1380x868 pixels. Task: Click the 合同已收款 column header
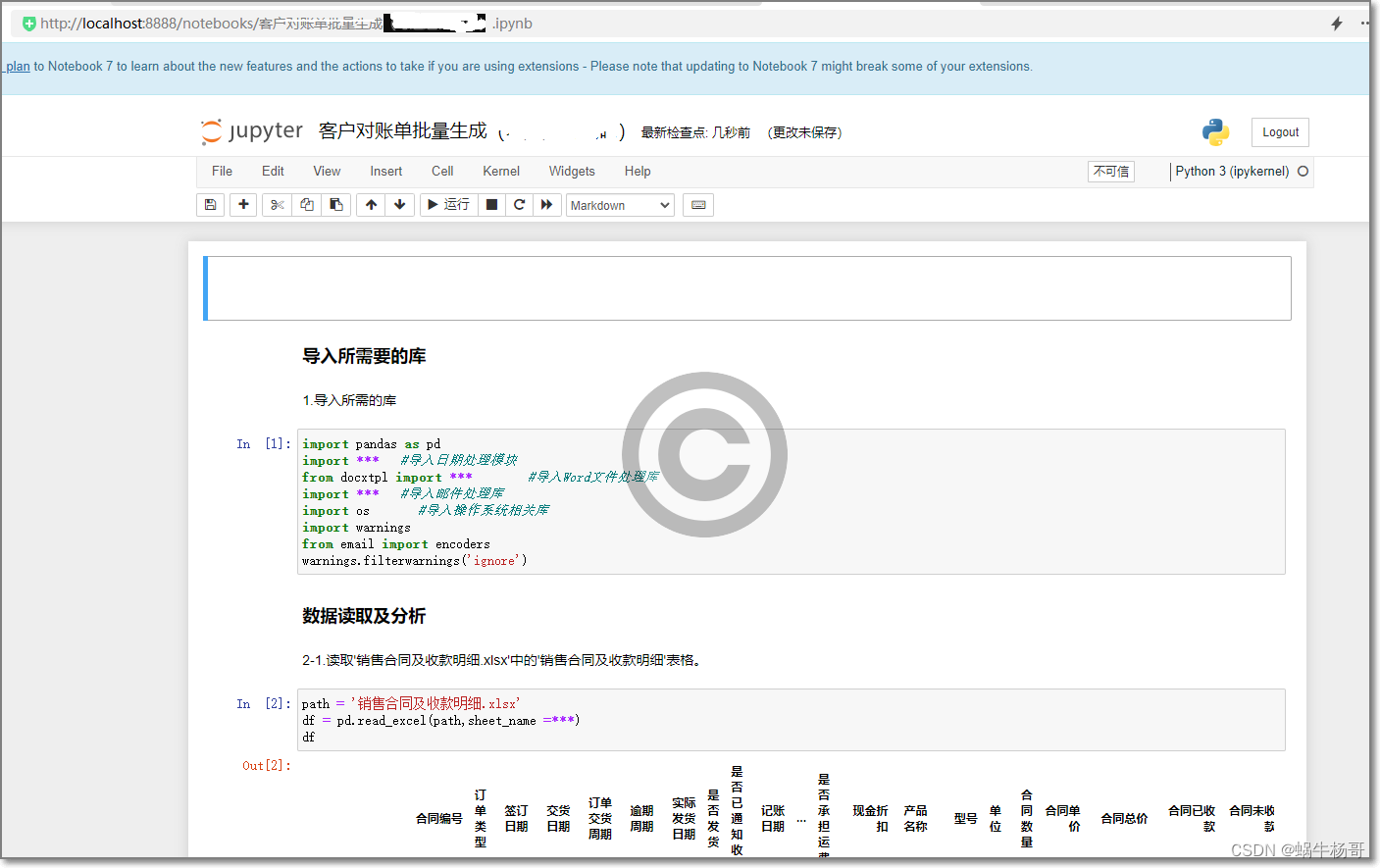(1192, 818)
